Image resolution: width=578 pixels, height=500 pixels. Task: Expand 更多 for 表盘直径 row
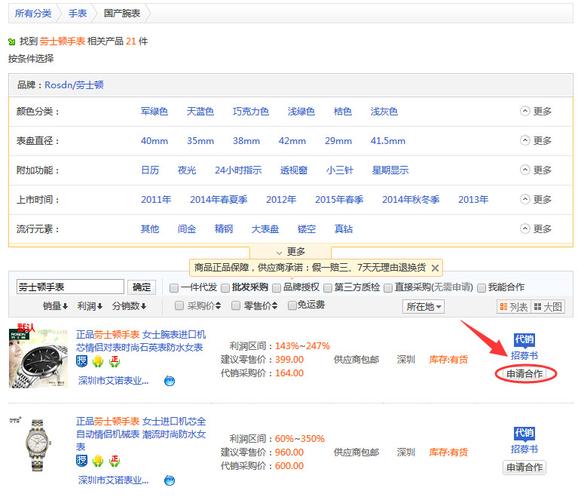(x=536, y=140)
